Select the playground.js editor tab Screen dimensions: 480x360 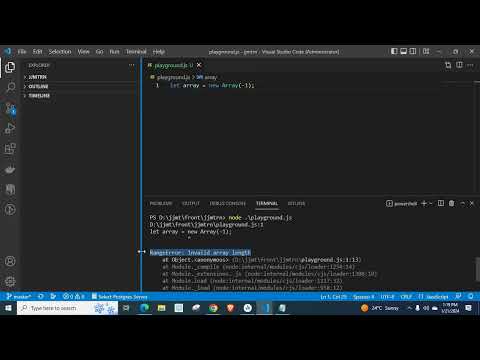pos(173,65)
